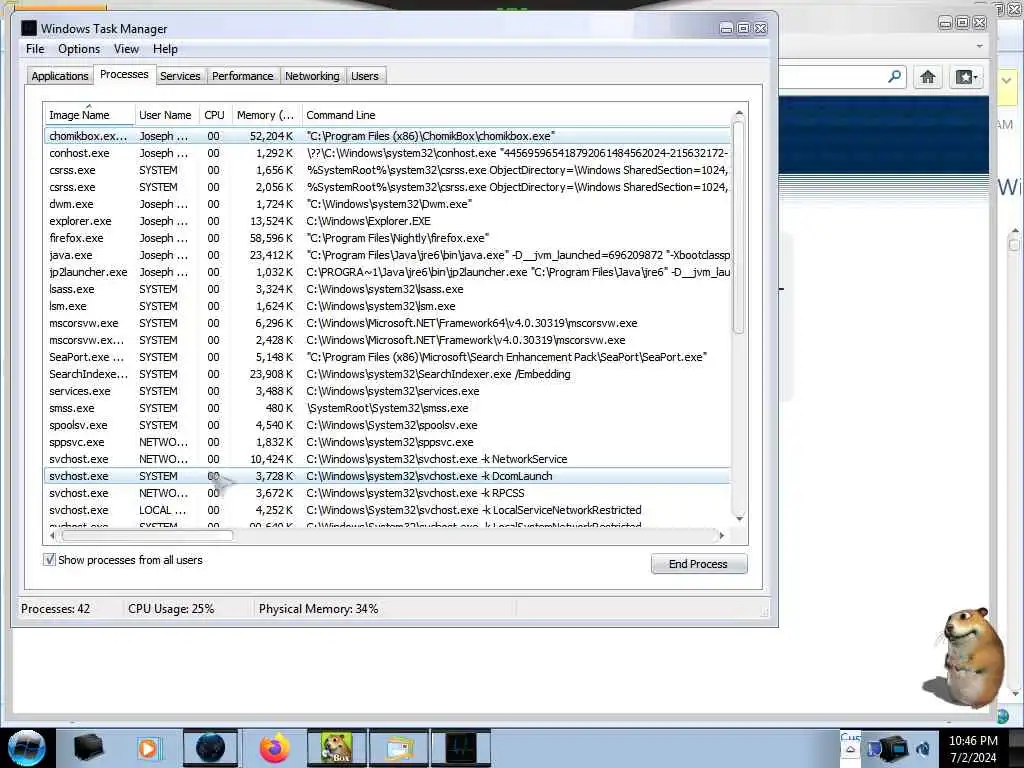Select the svchost.exe -k DcomLaunch row

coord(388,475)
